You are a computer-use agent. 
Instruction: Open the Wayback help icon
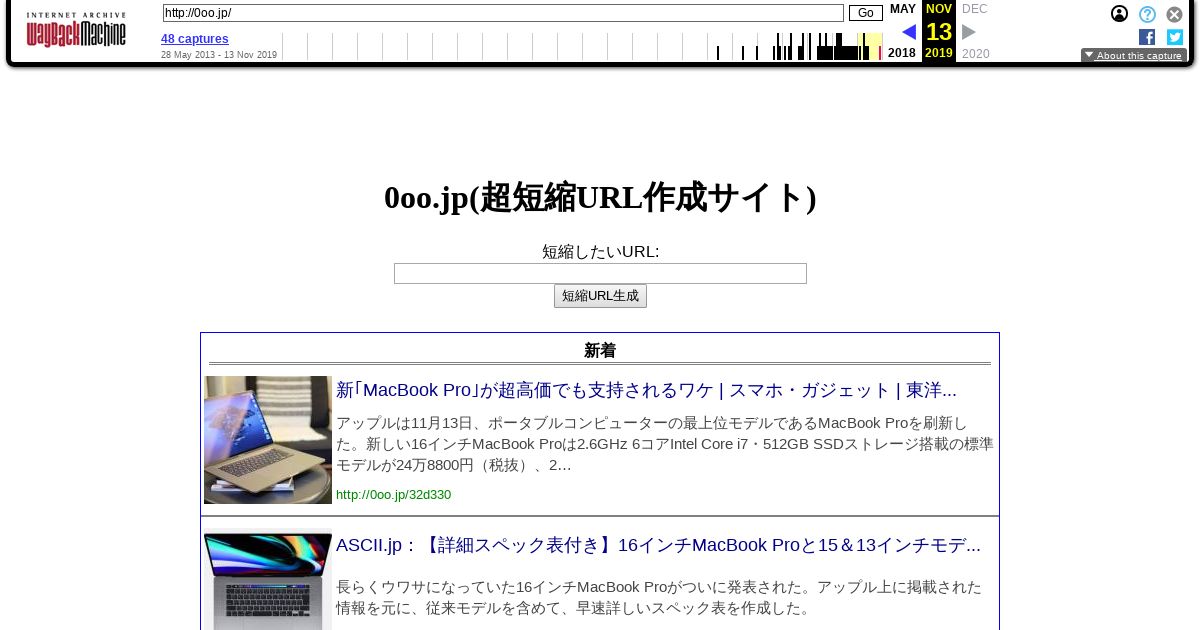coord(1147,14)
